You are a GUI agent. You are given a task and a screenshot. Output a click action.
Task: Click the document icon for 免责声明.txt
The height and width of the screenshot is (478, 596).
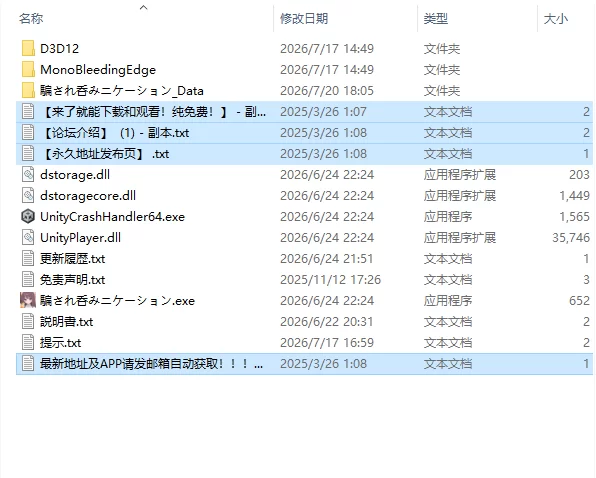pos(28,280)
